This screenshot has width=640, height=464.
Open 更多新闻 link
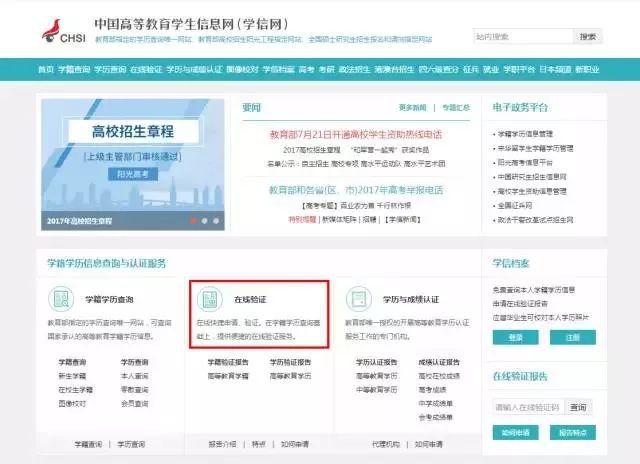413,108
